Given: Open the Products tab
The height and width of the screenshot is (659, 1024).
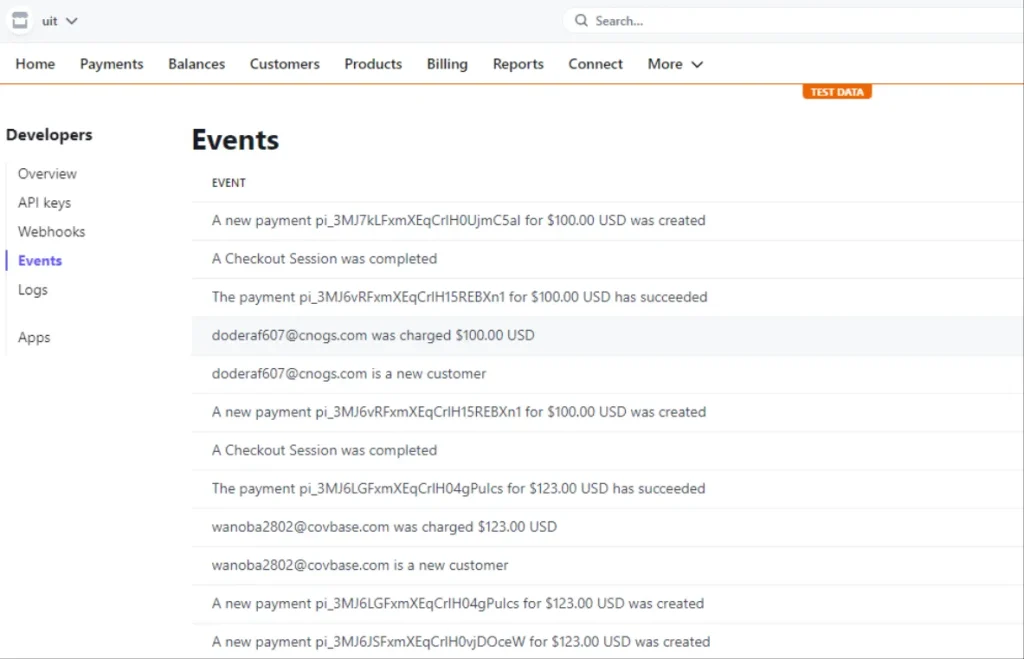Looking at the screenshot, I should point(373,64).
